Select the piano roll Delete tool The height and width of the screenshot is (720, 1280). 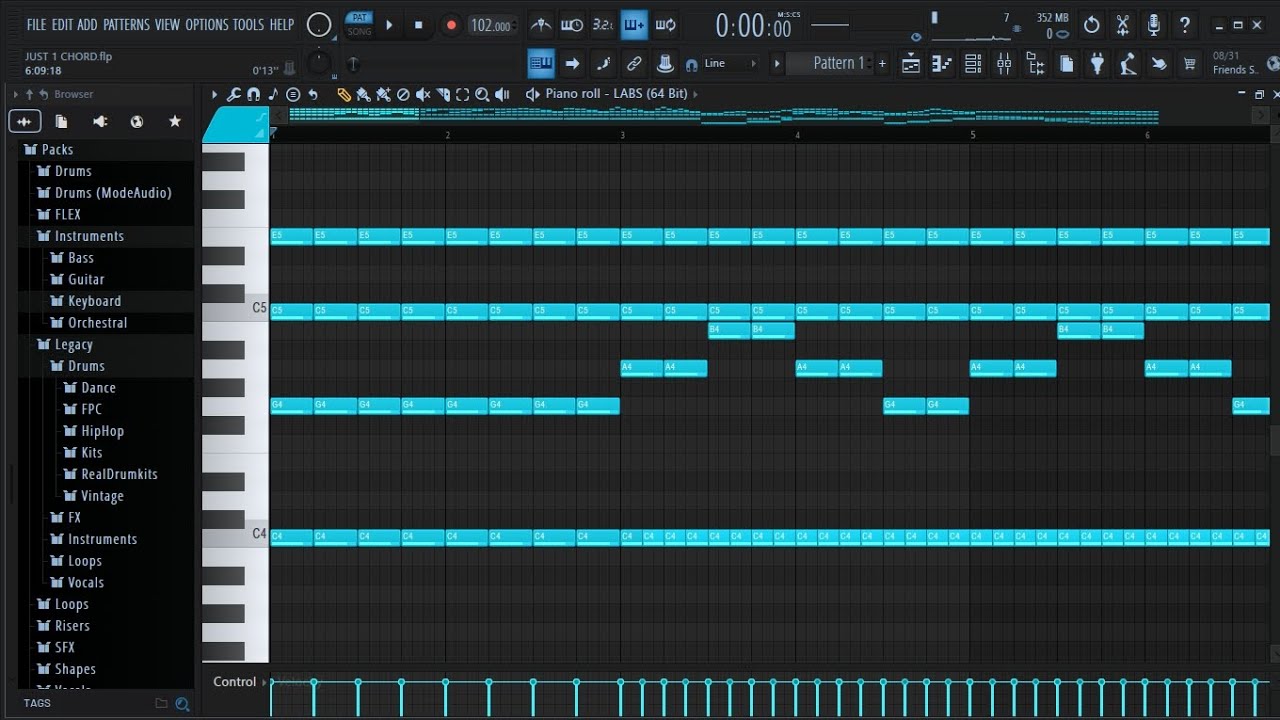tap(403, 94)
